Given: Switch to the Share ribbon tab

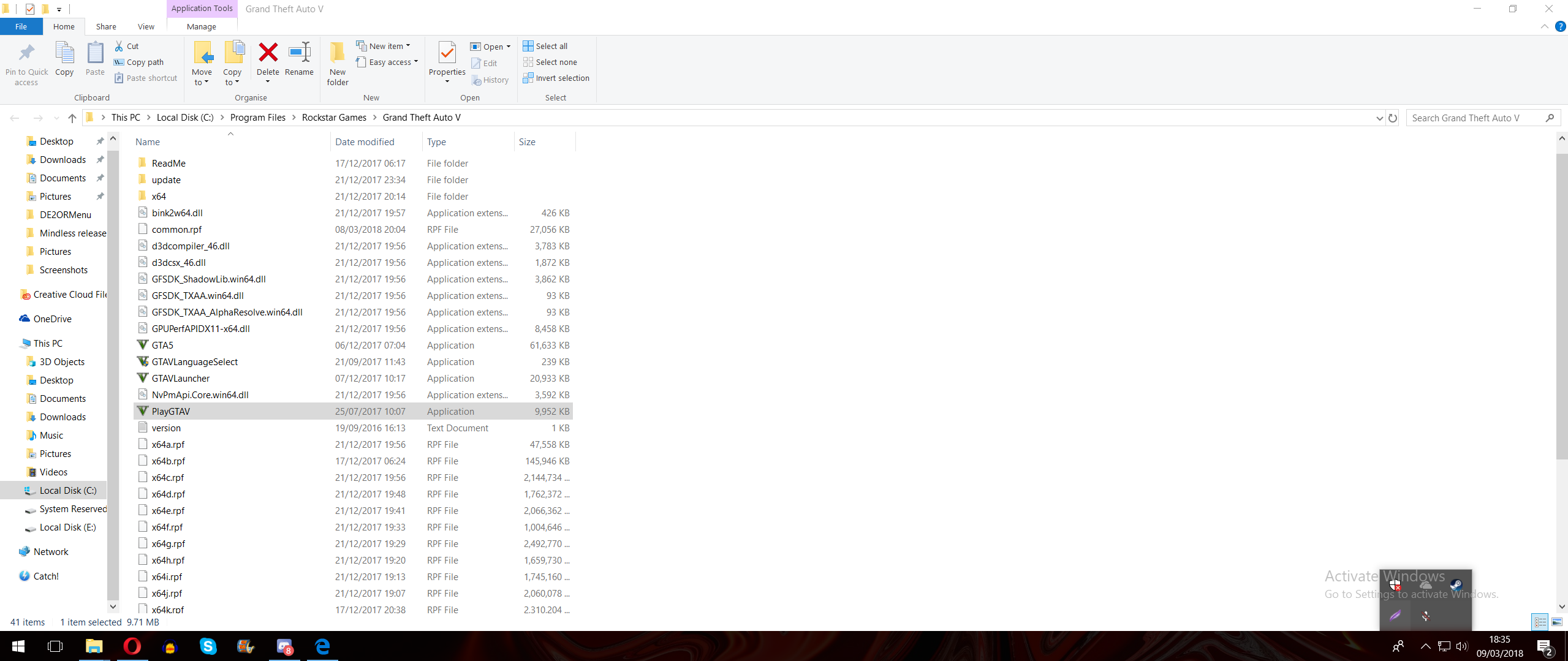Looking at the screenshot, I should click(106, 26).
